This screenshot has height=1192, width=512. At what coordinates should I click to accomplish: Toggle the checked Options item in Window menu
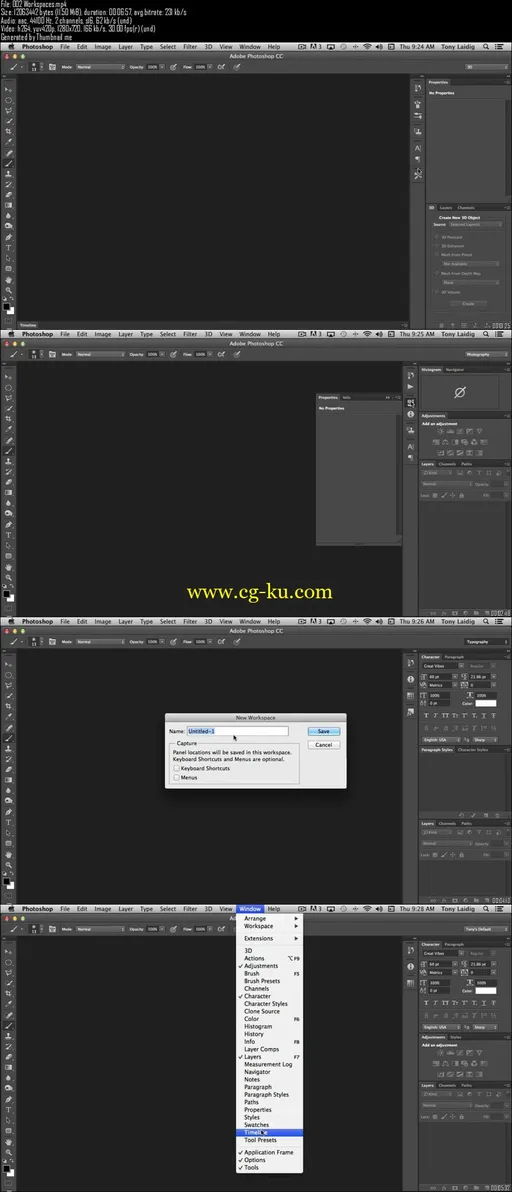[x=269, y=1160]
